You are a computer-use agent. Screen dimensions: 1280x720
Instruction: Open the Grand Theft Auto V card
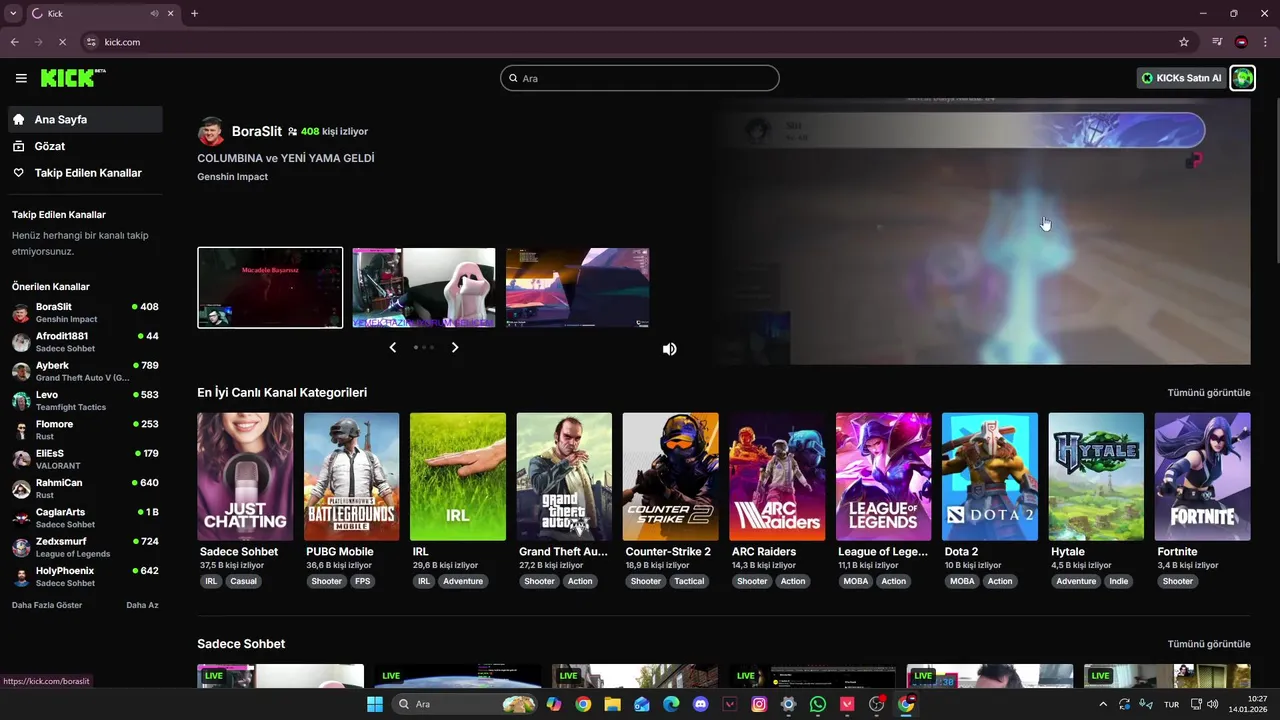click(564, 477)
